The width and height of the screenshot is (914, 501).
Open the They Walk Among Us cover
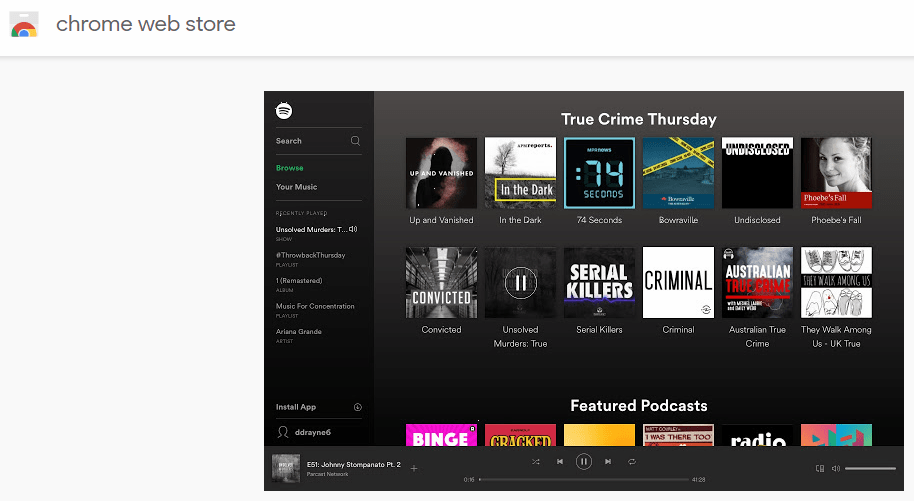point(836,282)
